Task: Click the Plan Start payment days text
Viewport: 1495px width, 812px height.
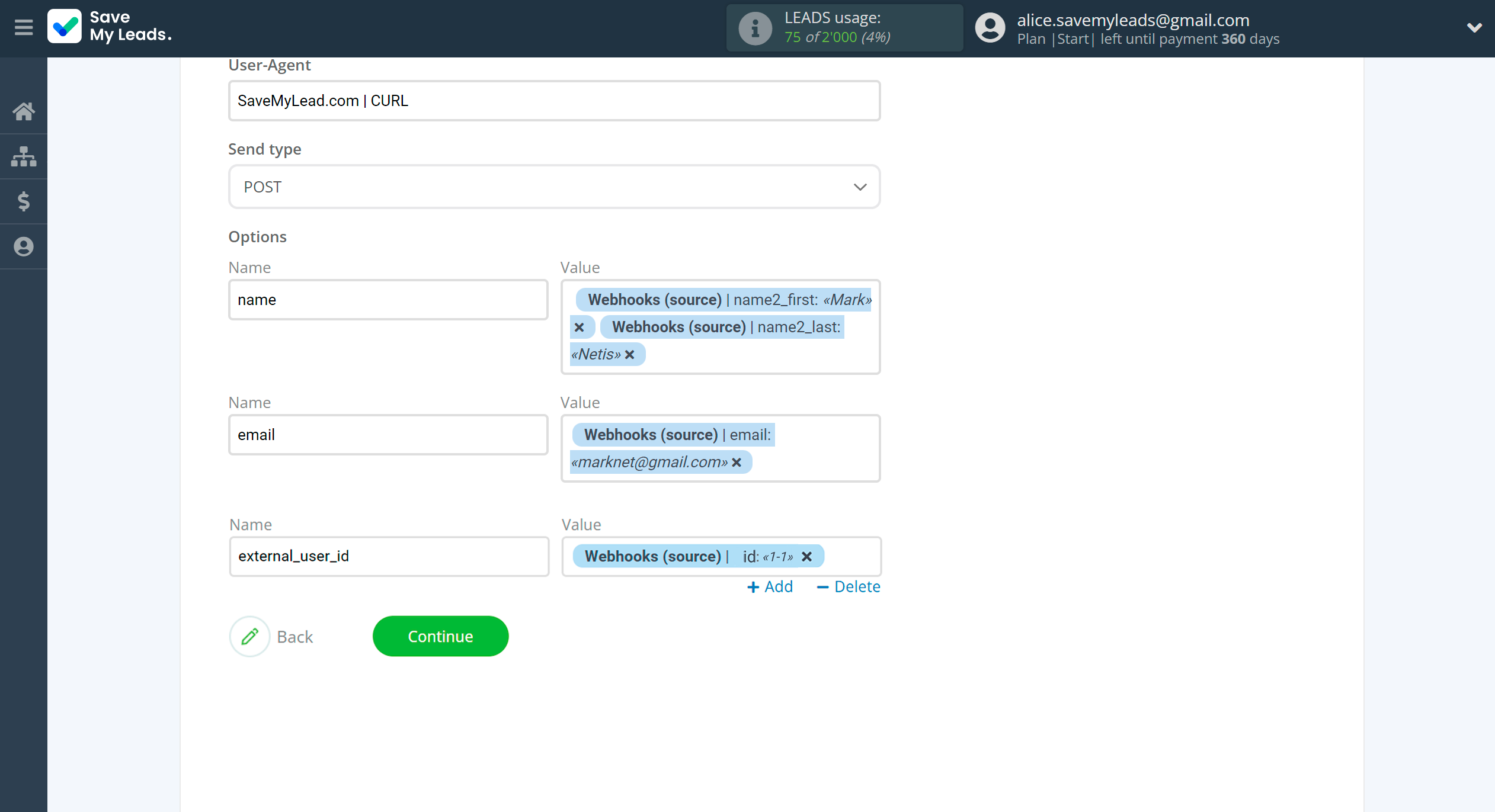Action: pyautogui.click(x=1148, y=39)
